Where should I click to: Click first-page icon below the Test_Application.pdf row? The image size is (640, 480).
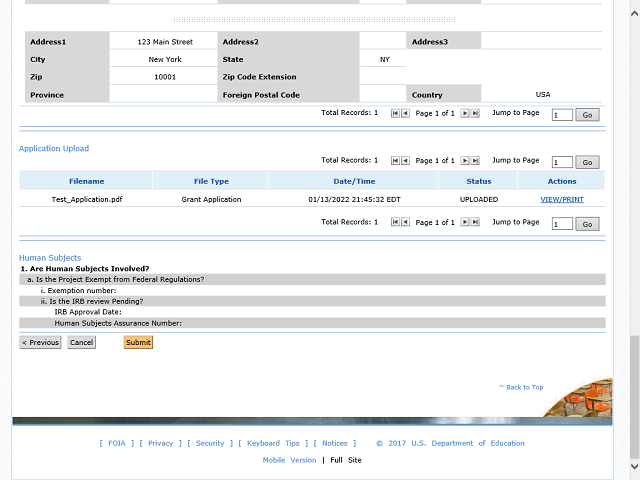[395, 223]
